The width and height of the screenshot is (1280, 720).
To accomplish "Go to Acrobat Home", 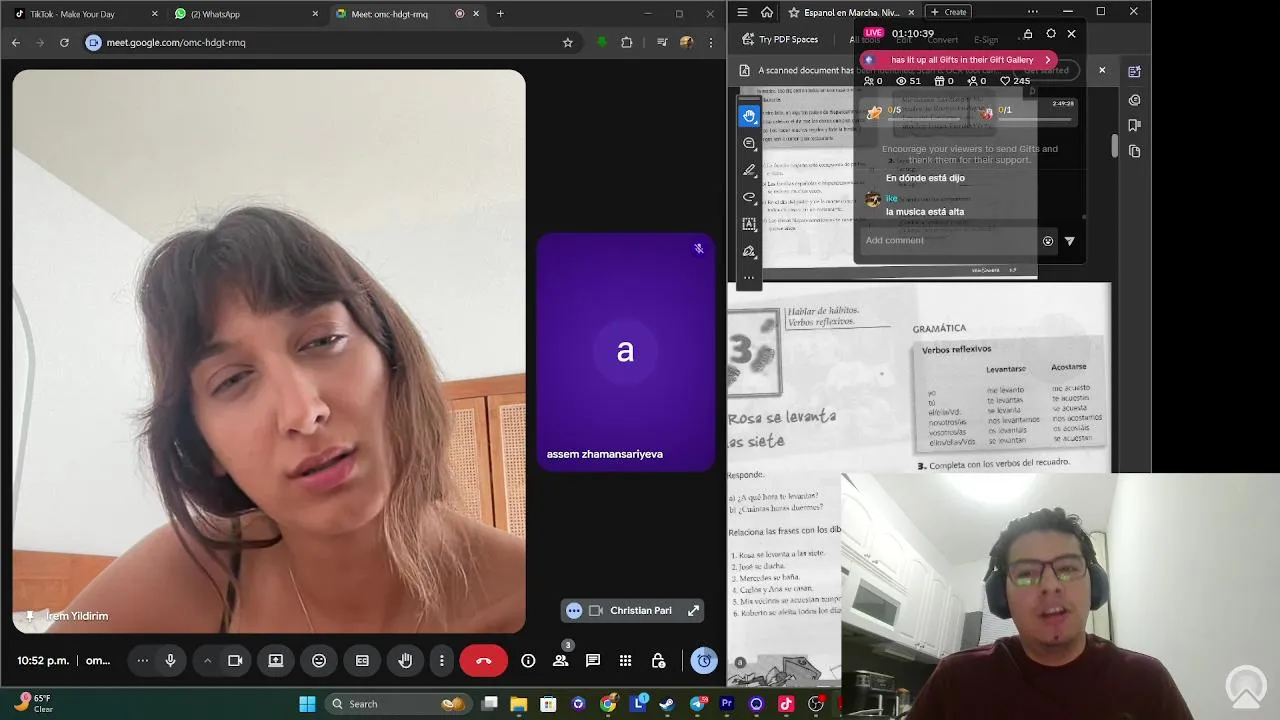I will pyautogui.click(x=767, y=12).
